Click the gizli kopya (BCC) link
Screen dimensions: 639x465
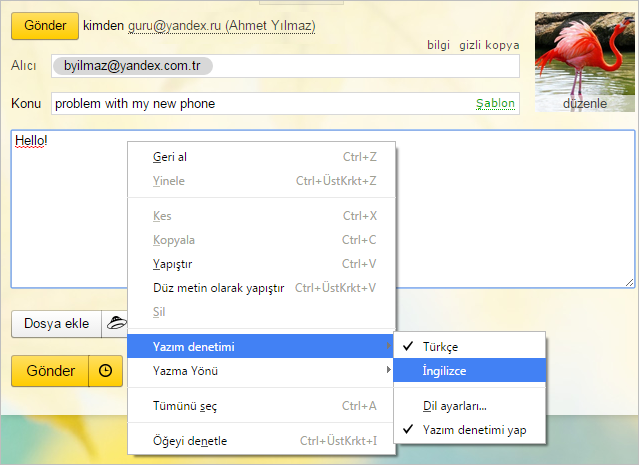coord(489,45)
